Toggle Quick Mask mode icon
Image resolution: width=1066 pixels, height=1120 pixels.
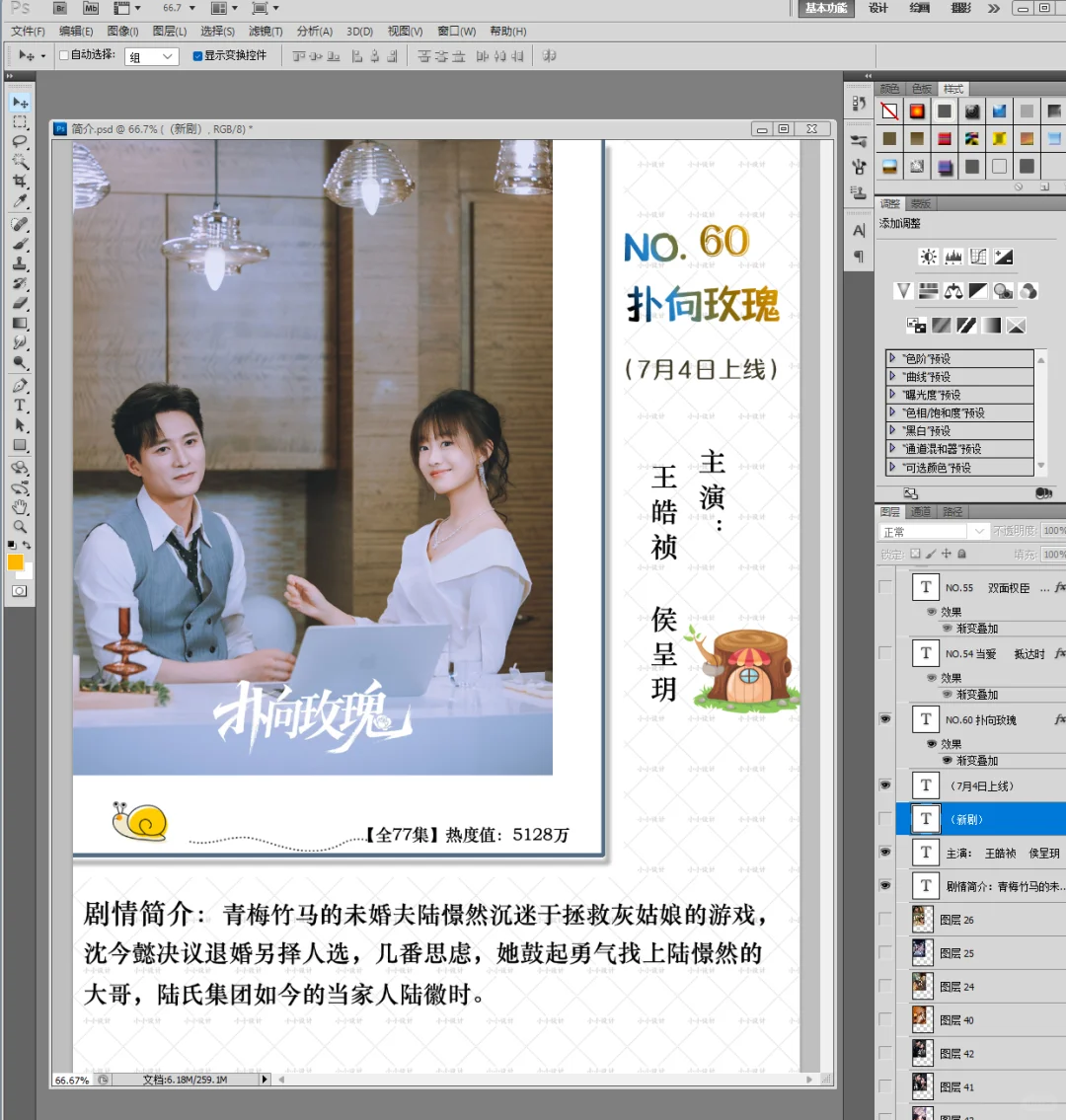[x=20, y=591]
